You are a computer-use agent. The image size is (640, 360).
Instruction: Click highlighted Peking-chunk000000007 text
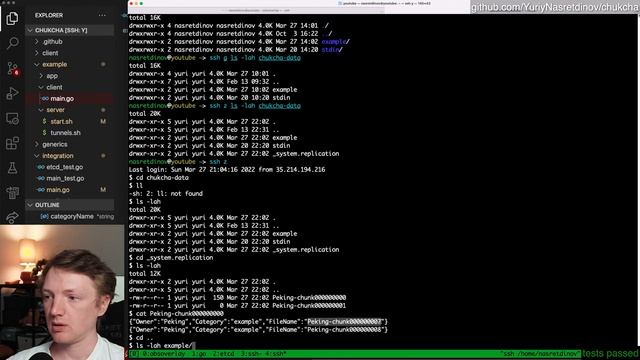(344, 322)
